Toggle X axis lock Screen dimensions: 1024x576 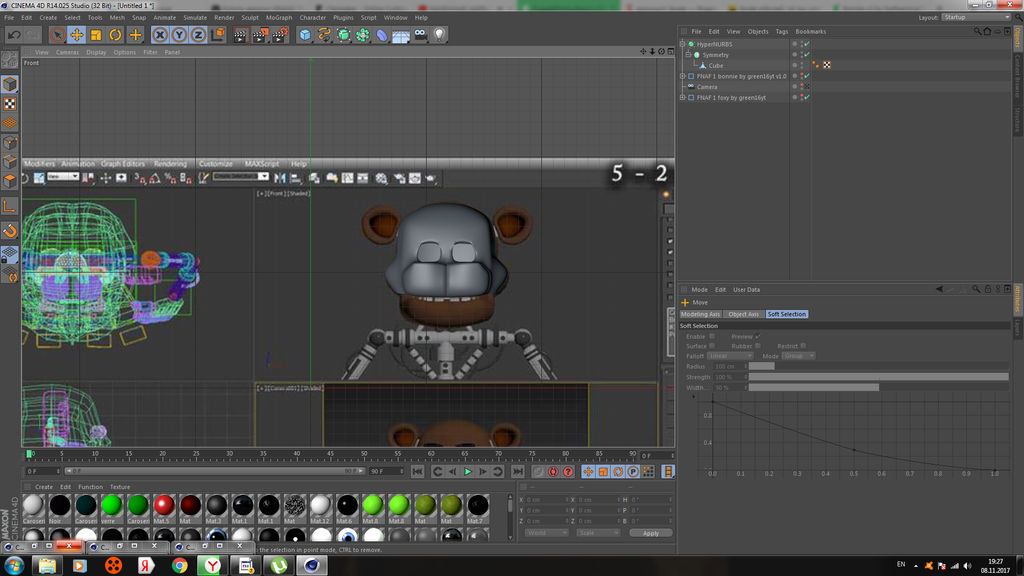160,35
